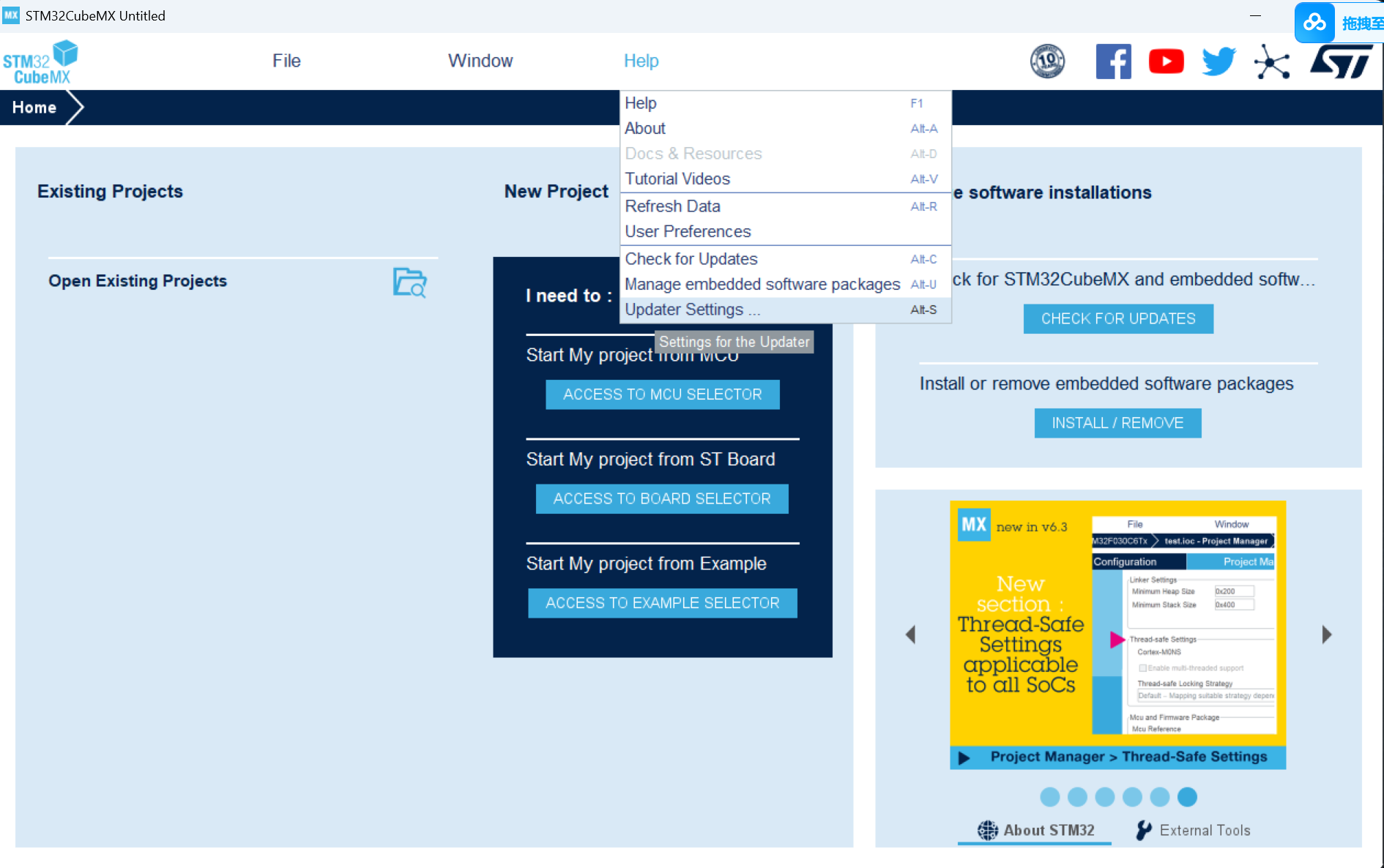Open the File menu
1384x868 pixels.
[286, 61]
